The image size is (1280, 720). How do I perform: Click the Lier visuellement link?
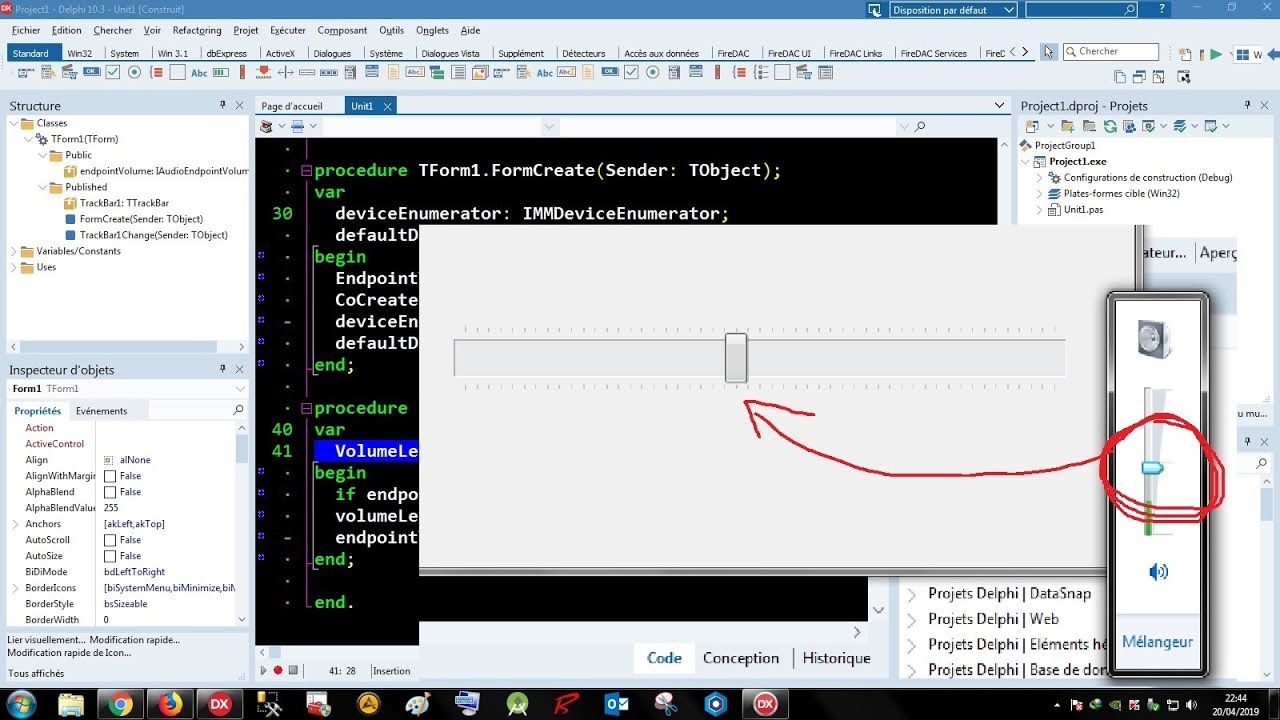(46, 639)
